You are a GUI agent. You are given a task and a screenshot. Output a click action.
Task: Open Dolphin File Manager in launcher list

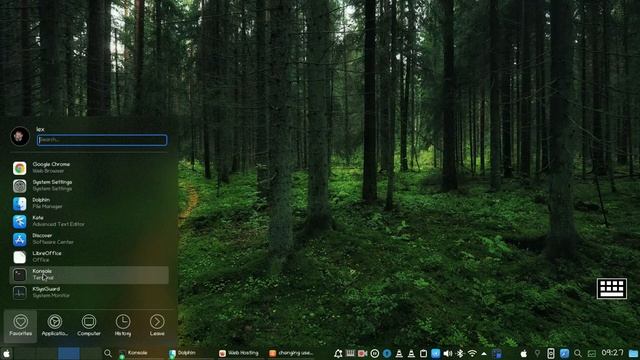[x=89, y=203]
